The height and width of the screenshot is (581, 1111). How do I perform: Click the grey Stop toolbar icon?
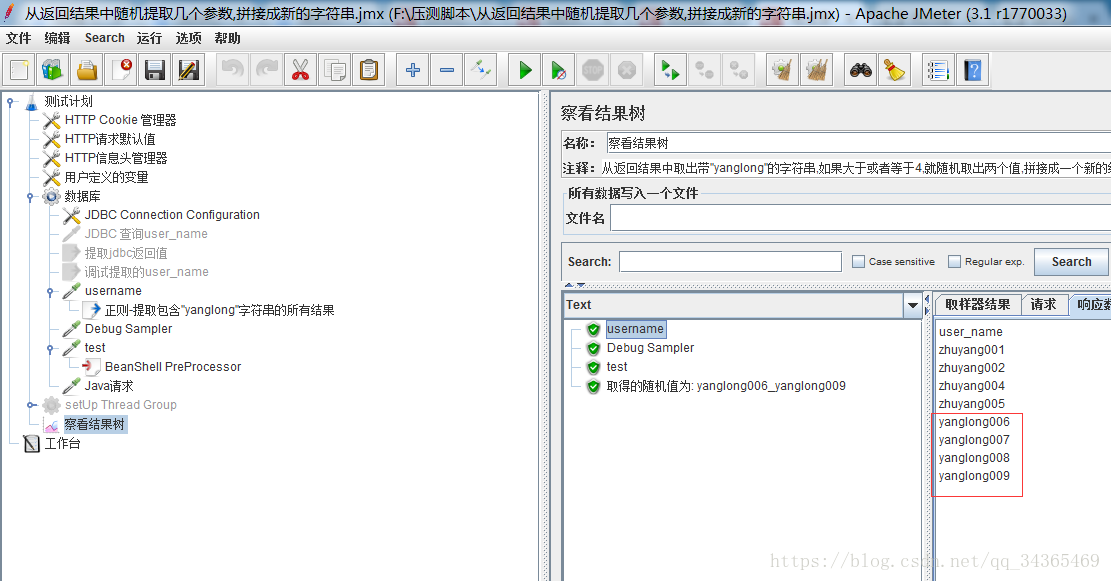point(592,70)
